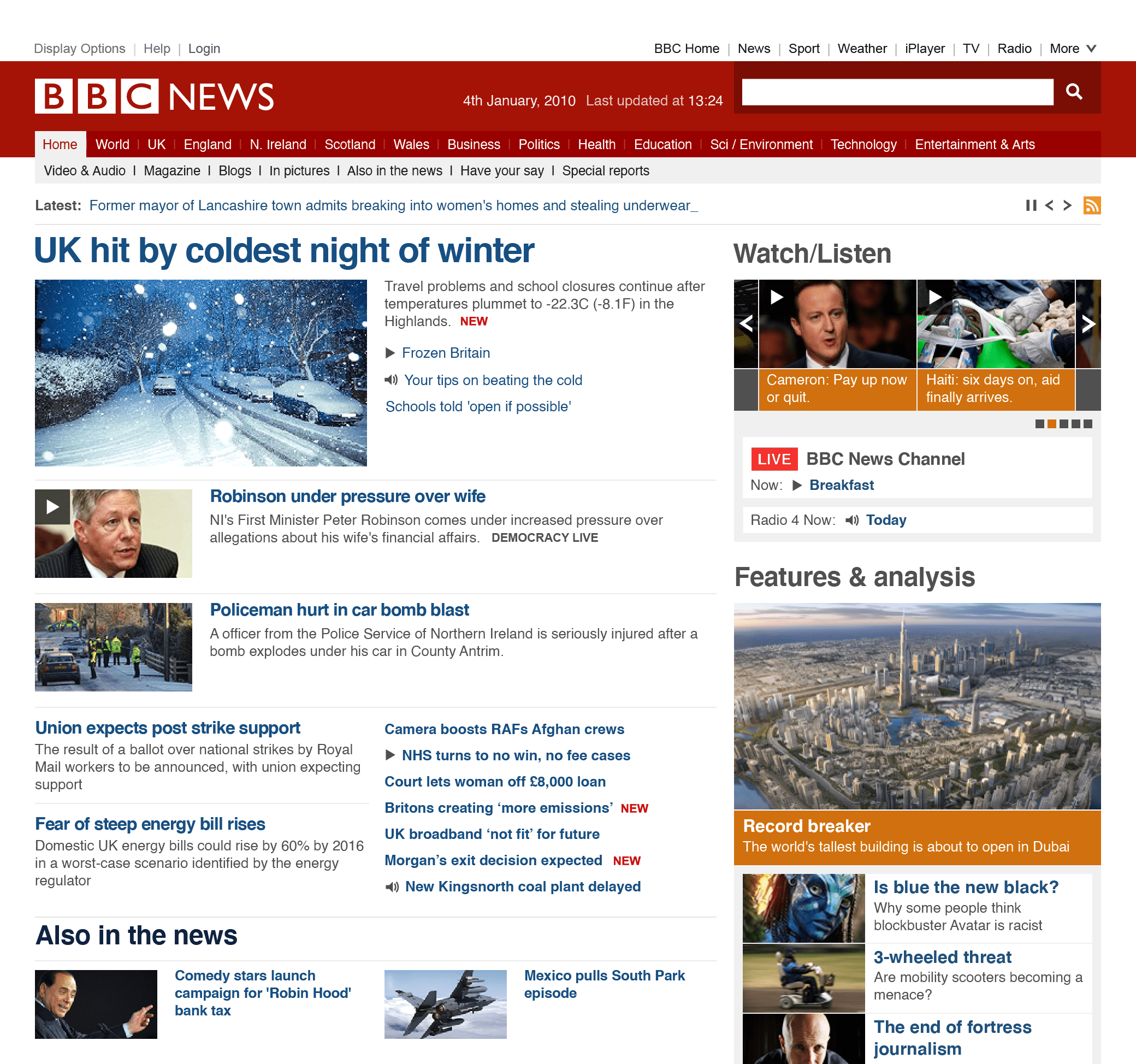Select the last carousel page indicator

1087,424
